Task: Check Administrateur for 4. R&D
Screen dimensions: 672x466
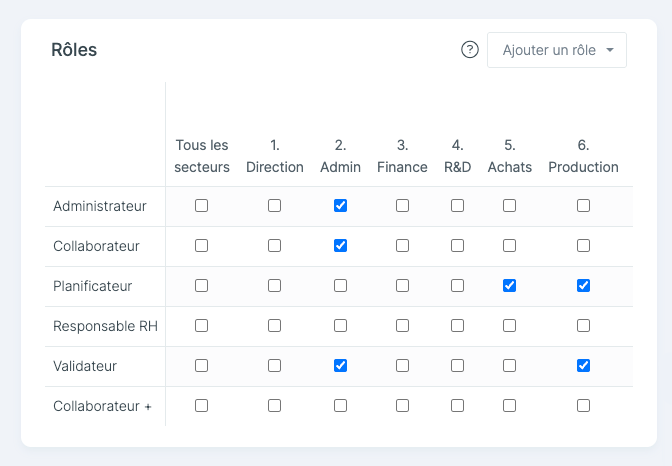Action: coord(457,206)
